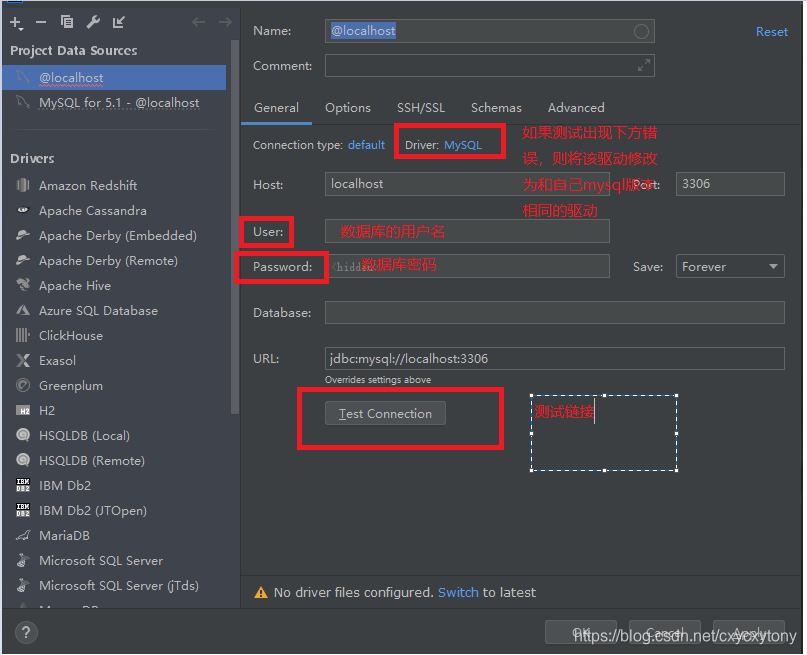Expand the Comment field
The image size is (807, 655).
tap(643, 65)
